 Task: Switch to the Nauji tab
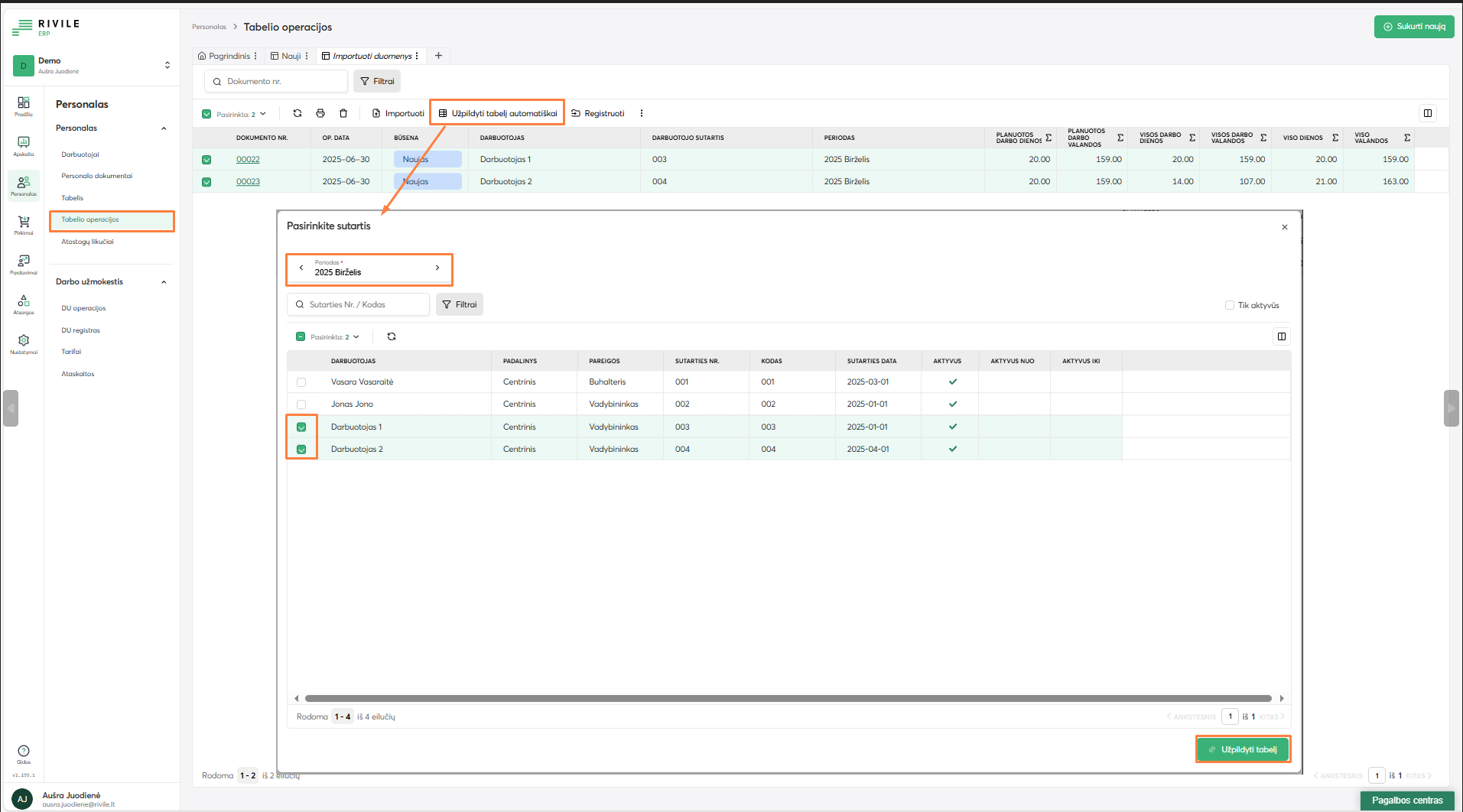(x=291, y=56)
